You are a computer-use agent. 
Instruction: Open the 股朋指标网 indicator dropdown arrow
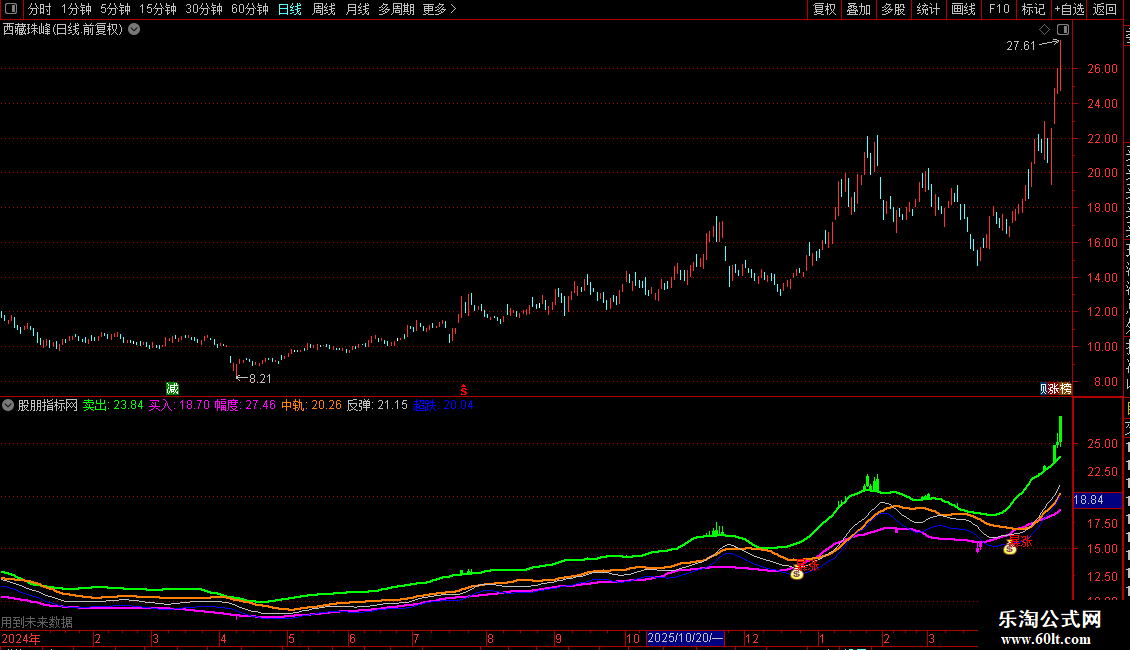coord(8,405)
